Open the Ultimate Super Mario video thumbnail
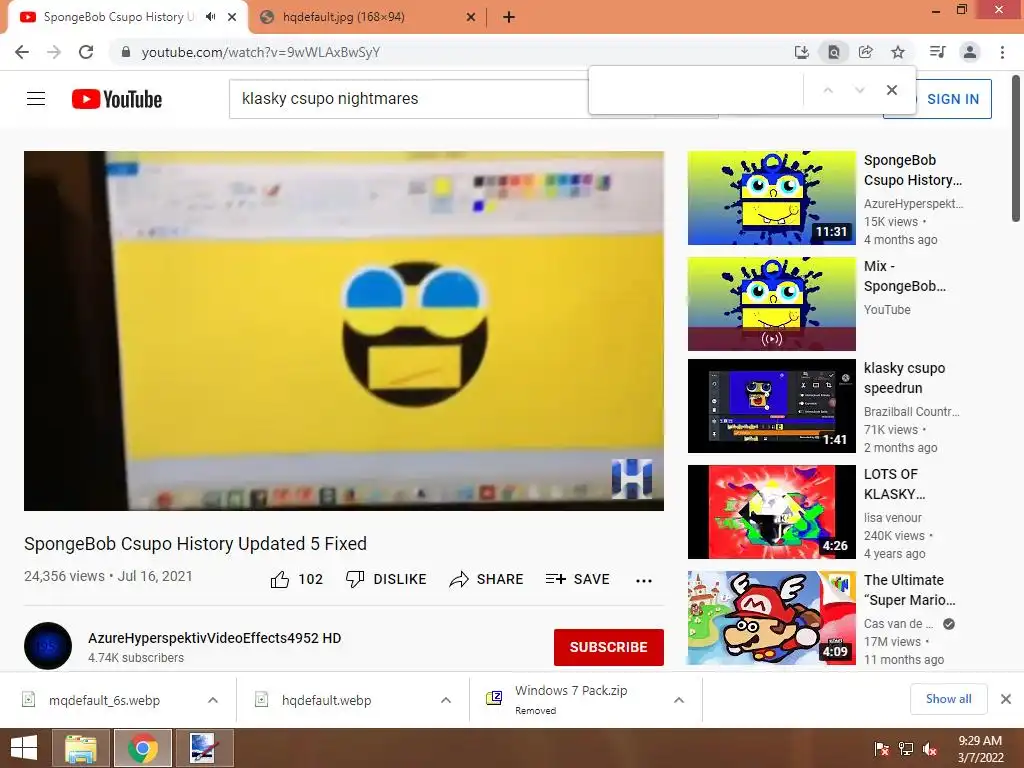The height and width of the screenshot is (768, 1024). click(771, 618)
